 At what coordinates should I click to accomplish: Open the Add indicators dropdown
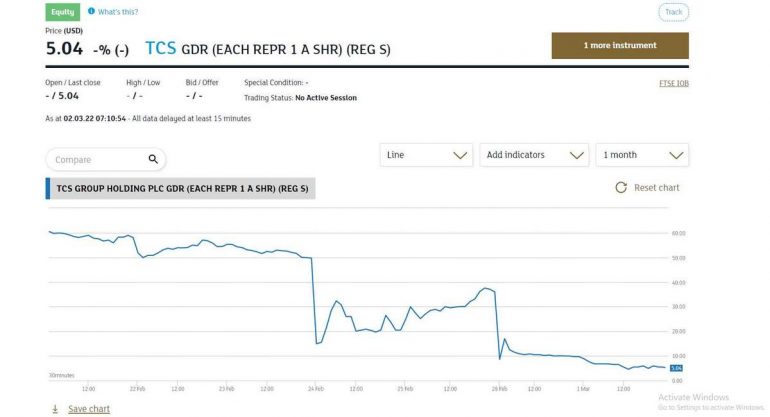[534, 155]
